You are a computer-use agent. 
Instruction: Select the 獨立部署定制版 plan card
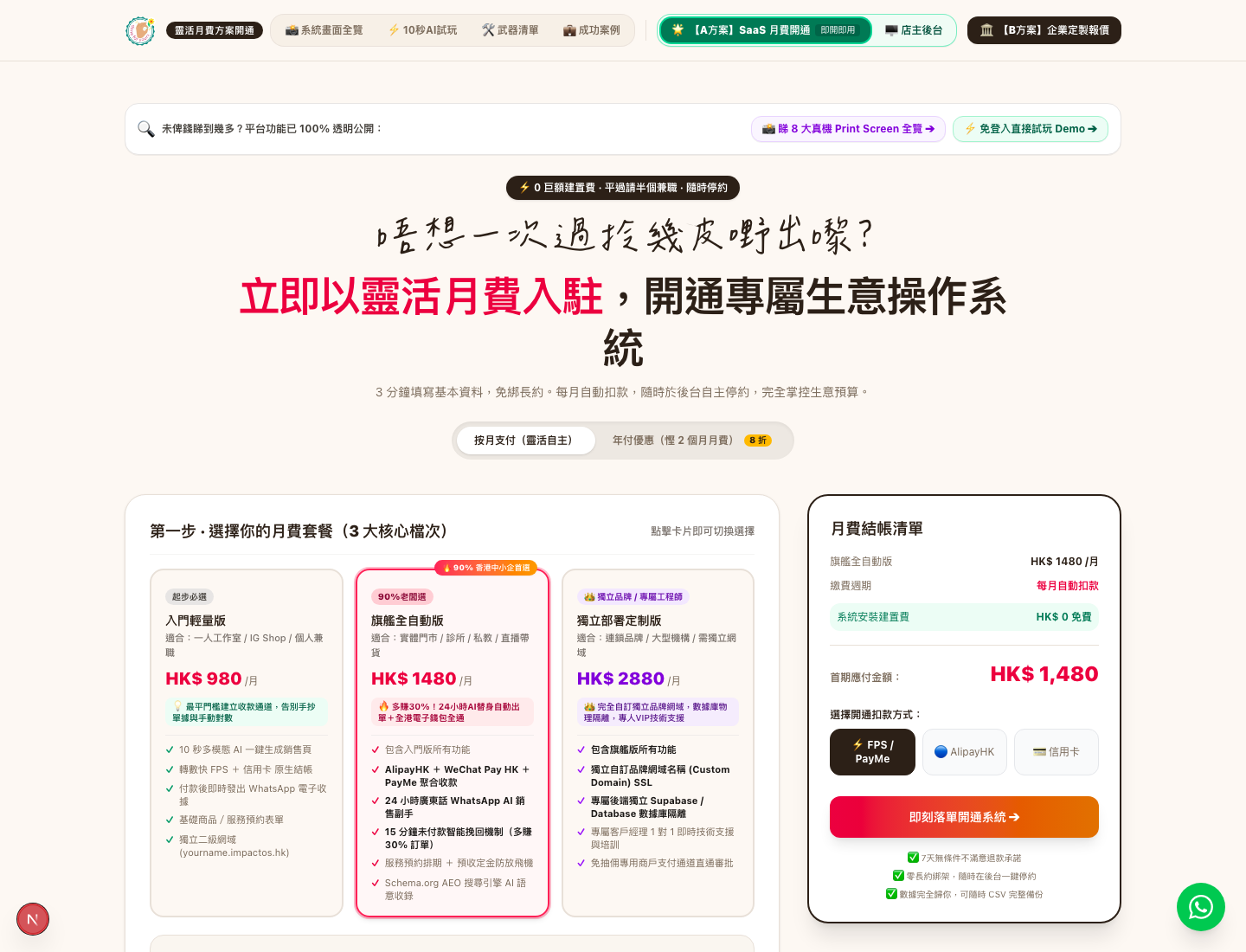click(658, 743)
